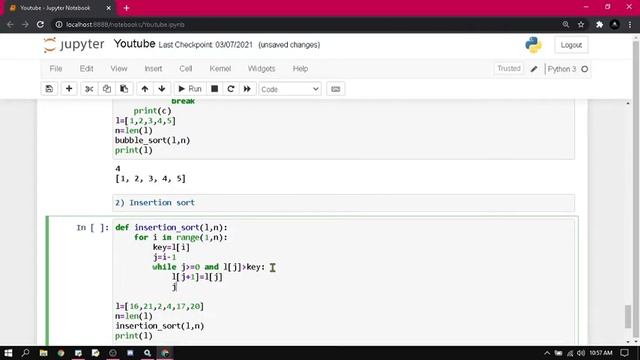This screenshot has width=640, height=360.
Task: Open browser extensions puzzle icon
Action: [x=600, y=24]
